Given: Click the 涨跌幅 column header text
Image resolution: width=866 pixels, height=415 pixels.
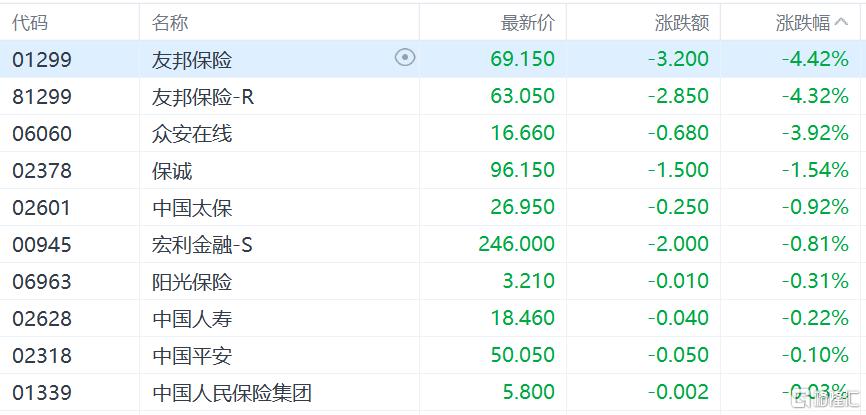Looking at the screenshot, I should pyautogui.click(x=803, y=23).
